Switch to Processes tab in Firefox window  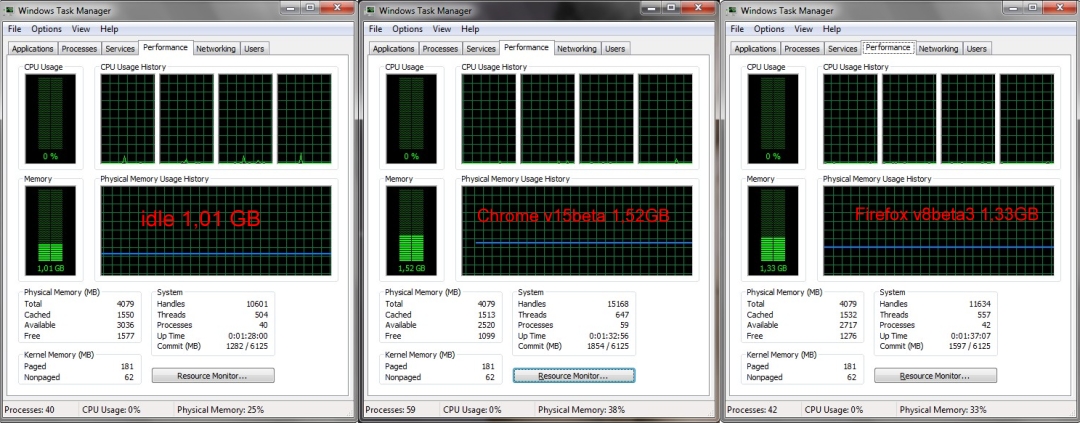coord(802,49)
